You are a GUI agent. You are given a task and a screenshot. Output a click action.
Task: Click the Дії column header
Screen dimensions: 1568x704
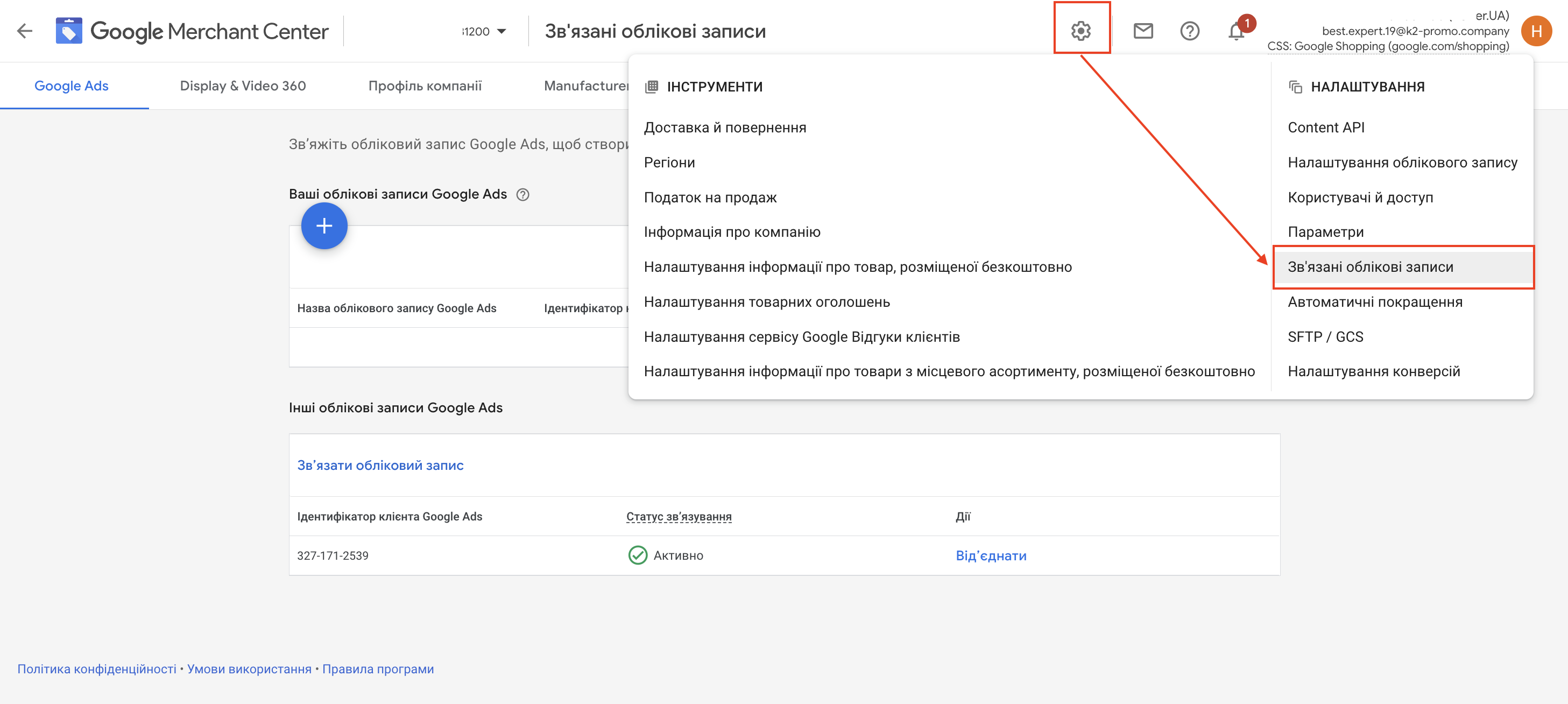pos(963,517)
